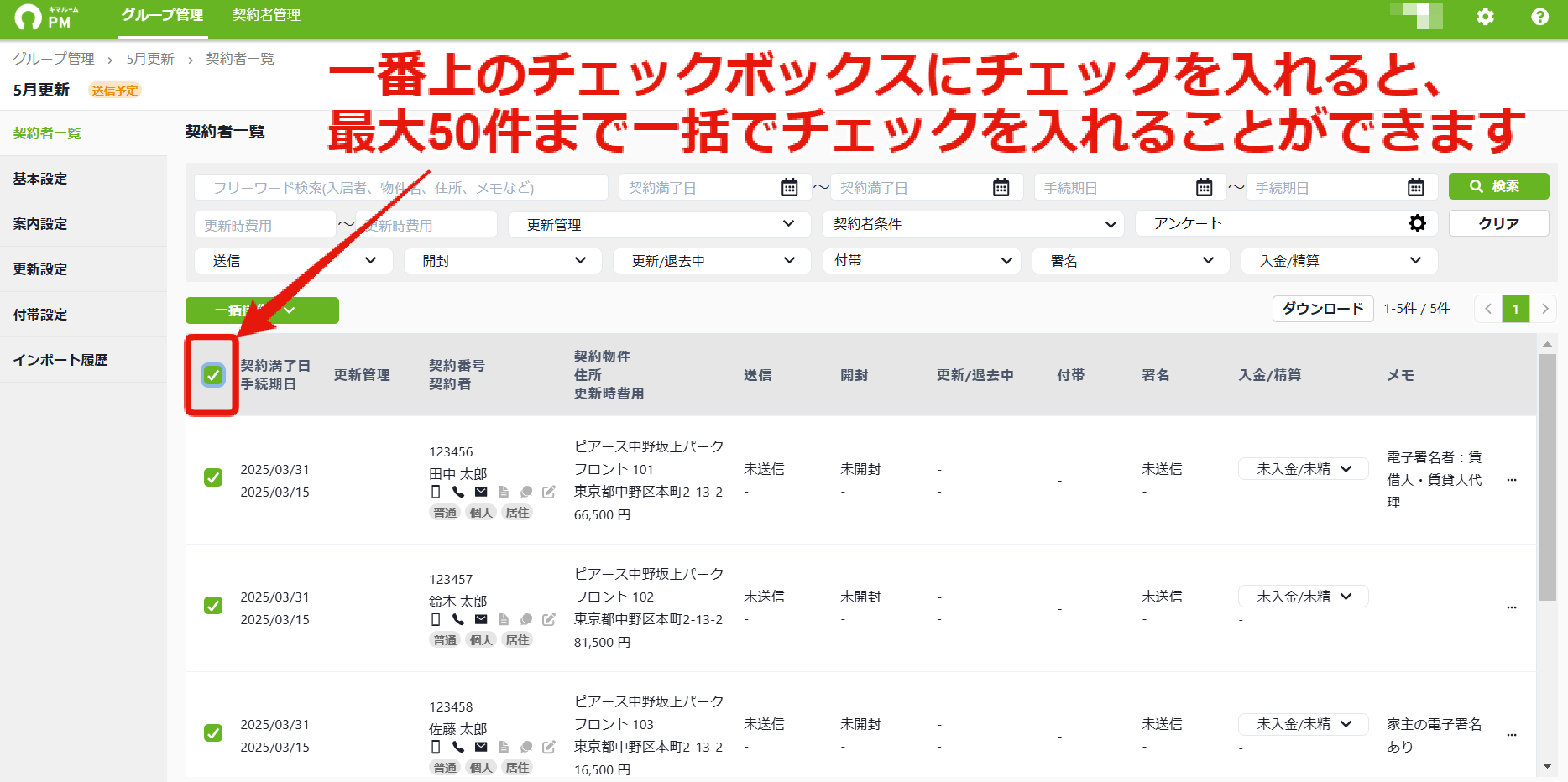Click the mobile phone icon for 鈴木 太郎

pos(435,619)
